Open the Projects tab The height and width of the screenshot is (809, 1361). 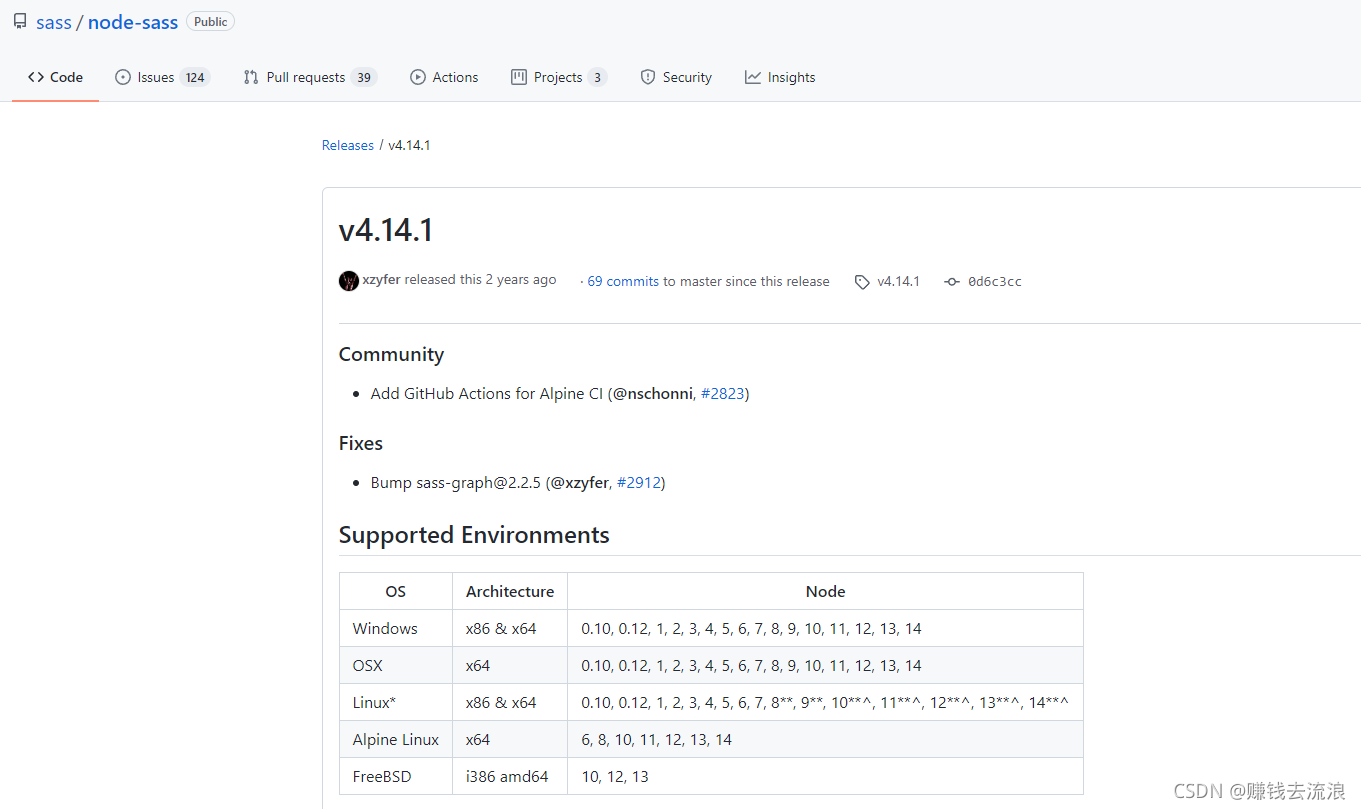tap(559, 77)
